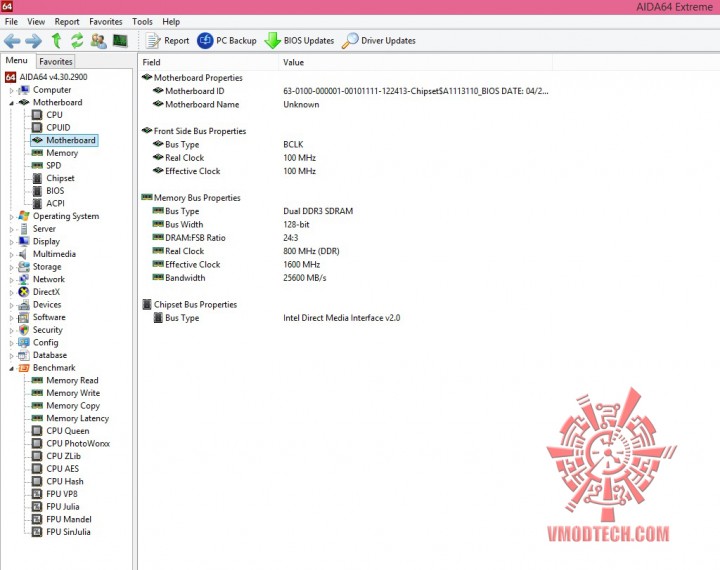
Task: Click the Forward navigation arrow
Action: [x=34, y=41]
